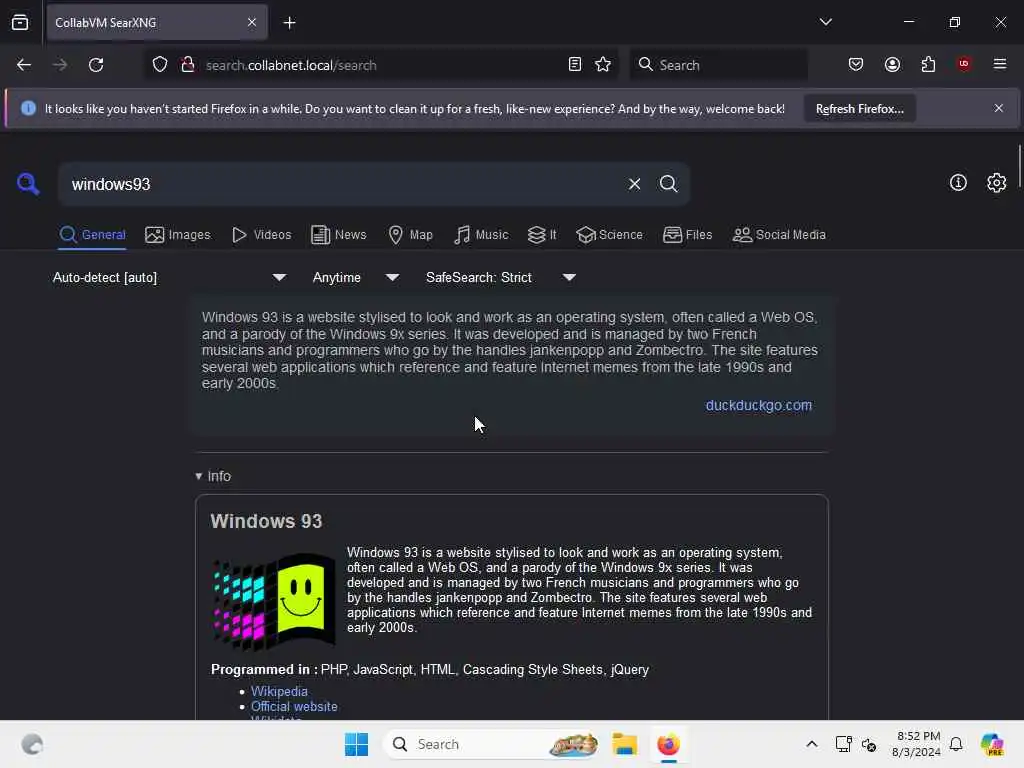Open Windows Start menu
The width and height of the screenshot is (1024, 768).
tap(357, 744)
